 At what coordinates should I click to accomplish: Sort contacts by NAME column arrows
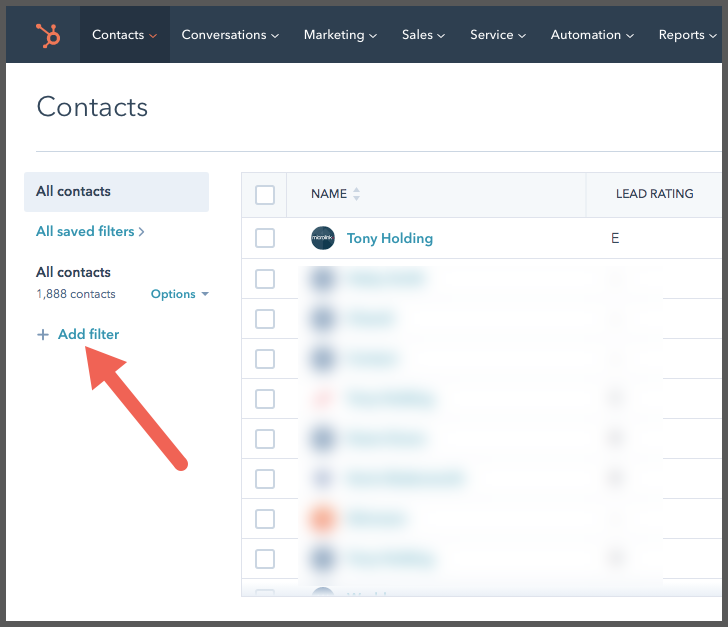pyautogui.click(x=357, y=194)
